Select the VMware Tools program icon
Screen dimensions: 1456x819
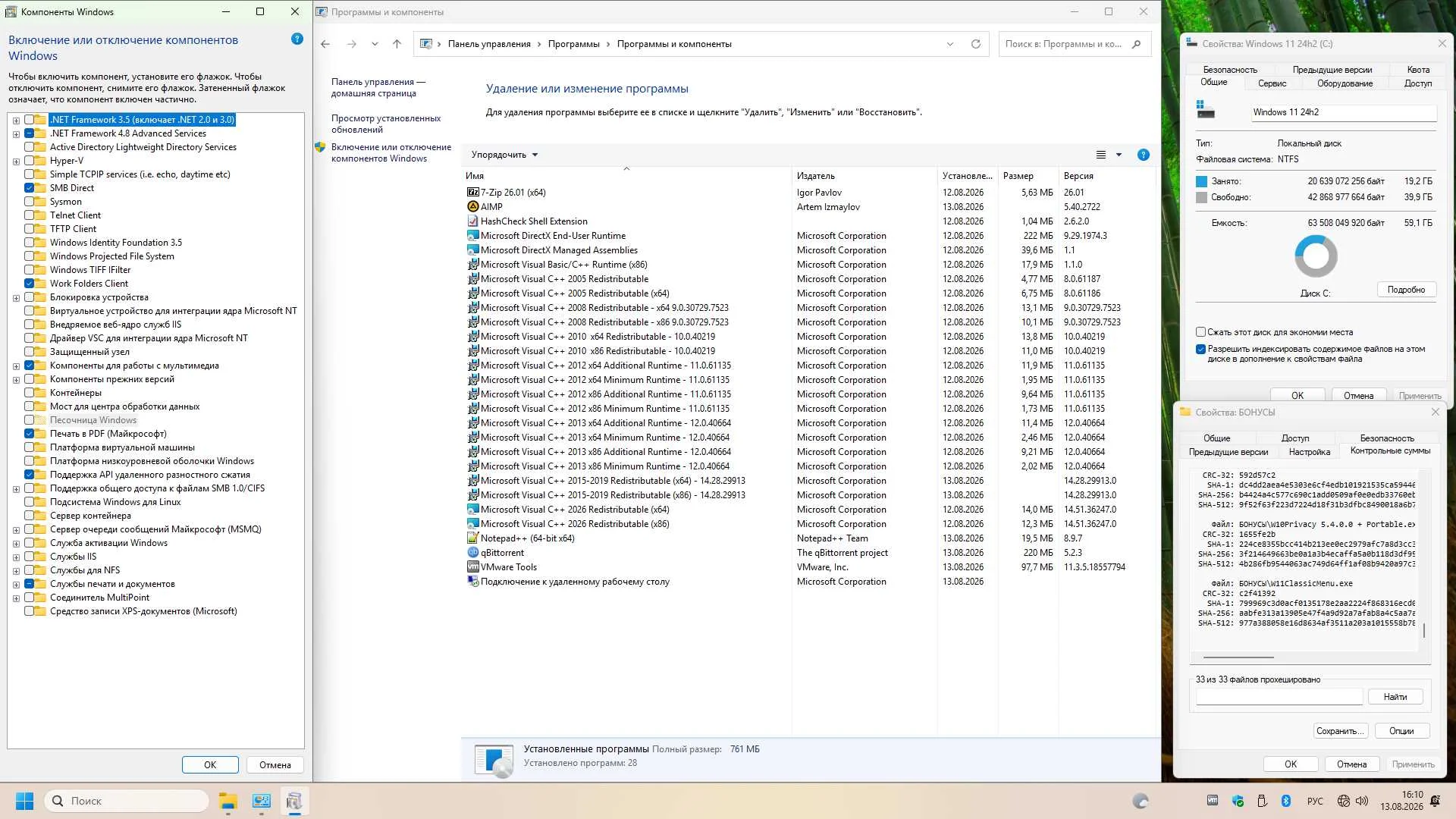(x=473, y=567)
